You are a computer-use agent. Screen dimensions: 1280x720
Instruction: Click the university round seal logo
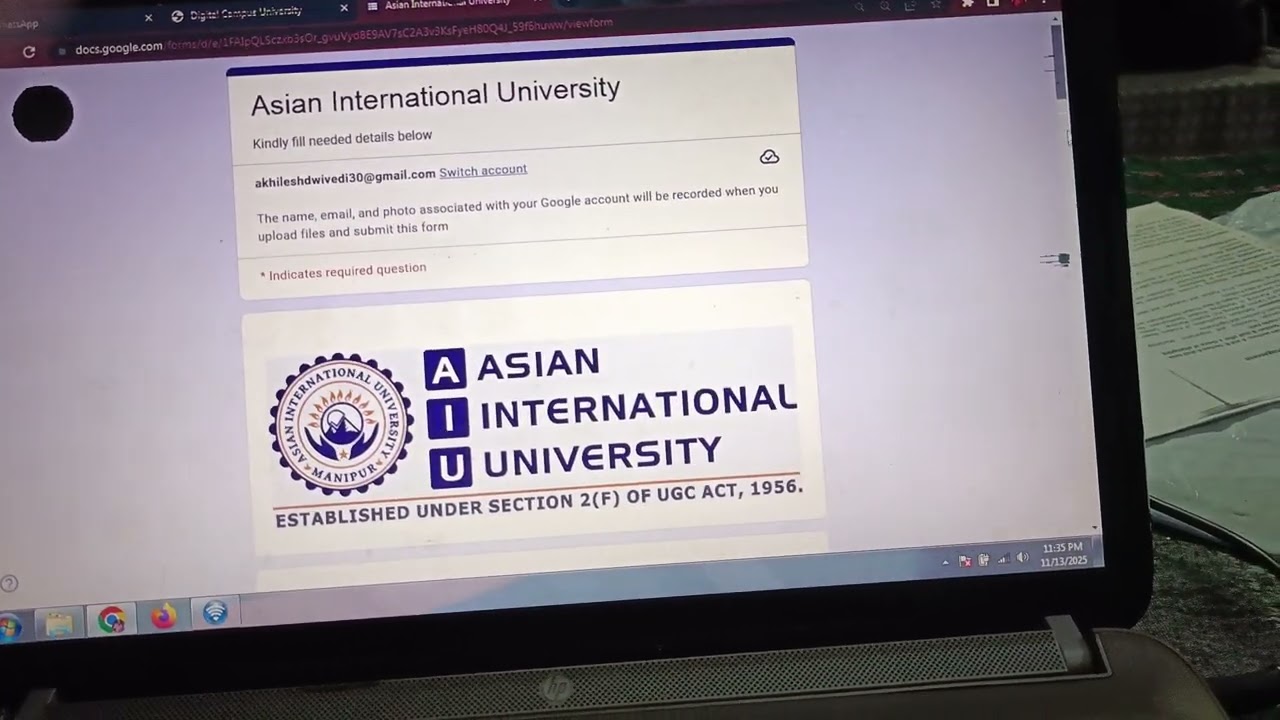341,424
